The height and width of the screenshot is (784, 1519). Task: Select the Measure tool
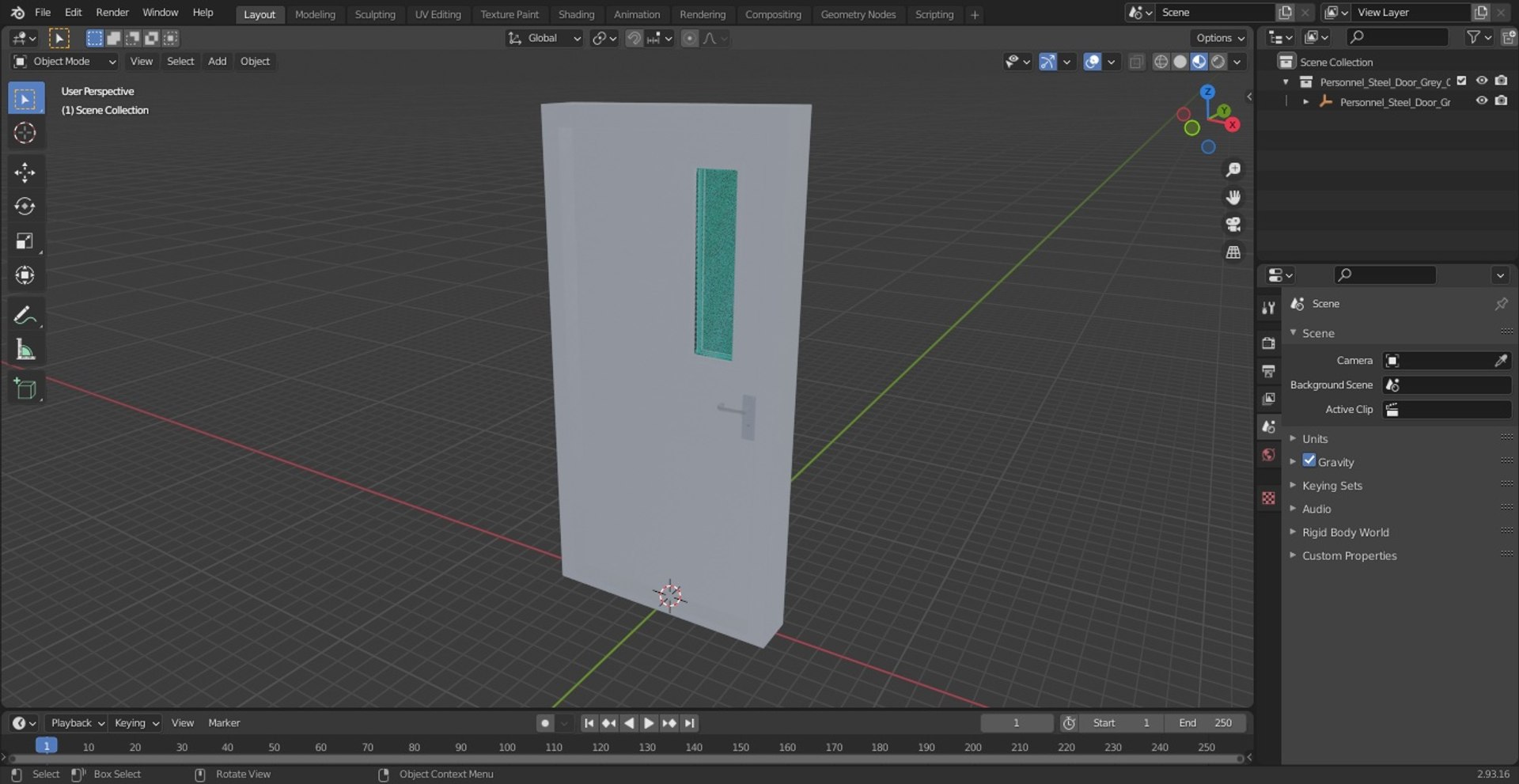point(25,349)
